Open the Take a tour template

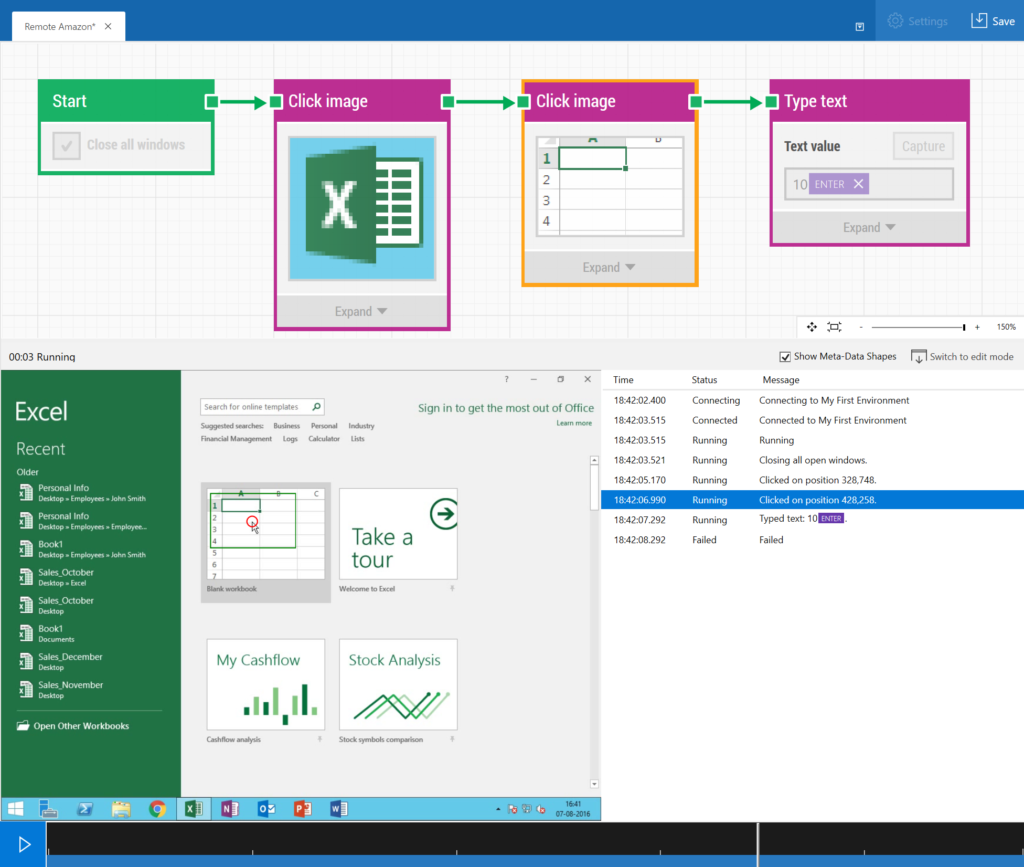click(398, 534)
